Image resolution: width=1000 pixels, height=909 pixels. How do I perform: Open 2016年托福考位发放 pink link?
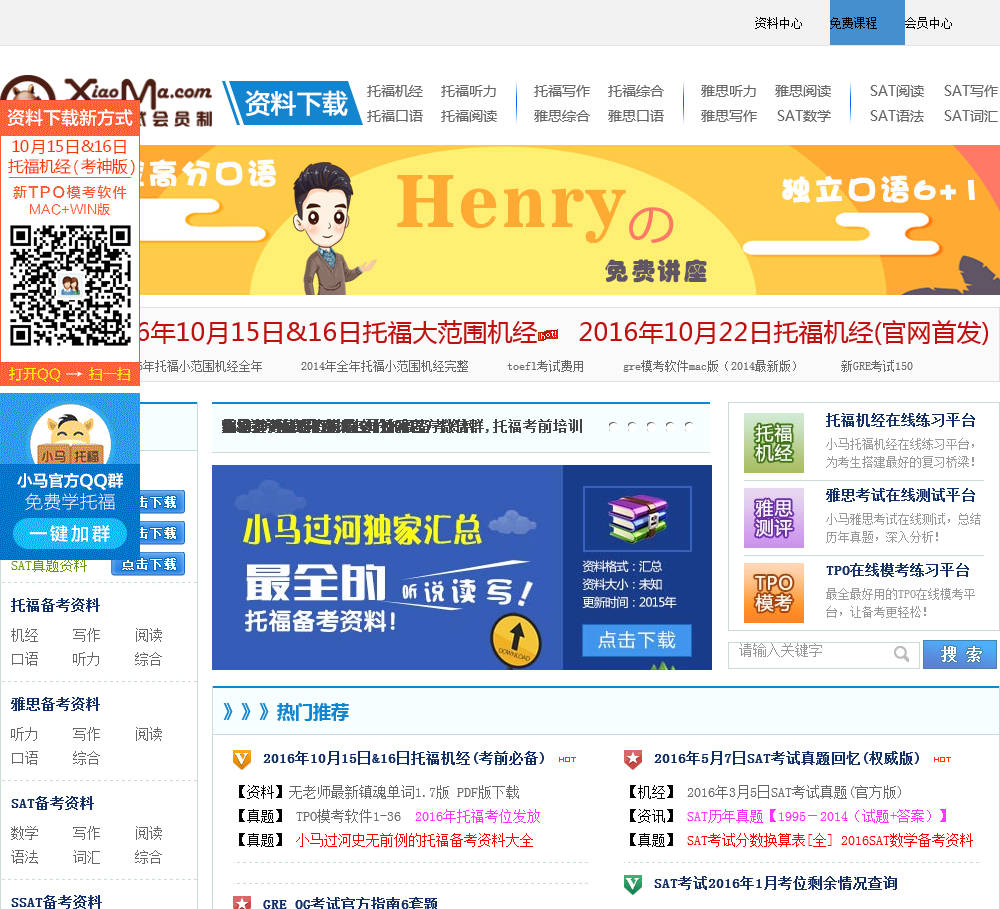478,817
